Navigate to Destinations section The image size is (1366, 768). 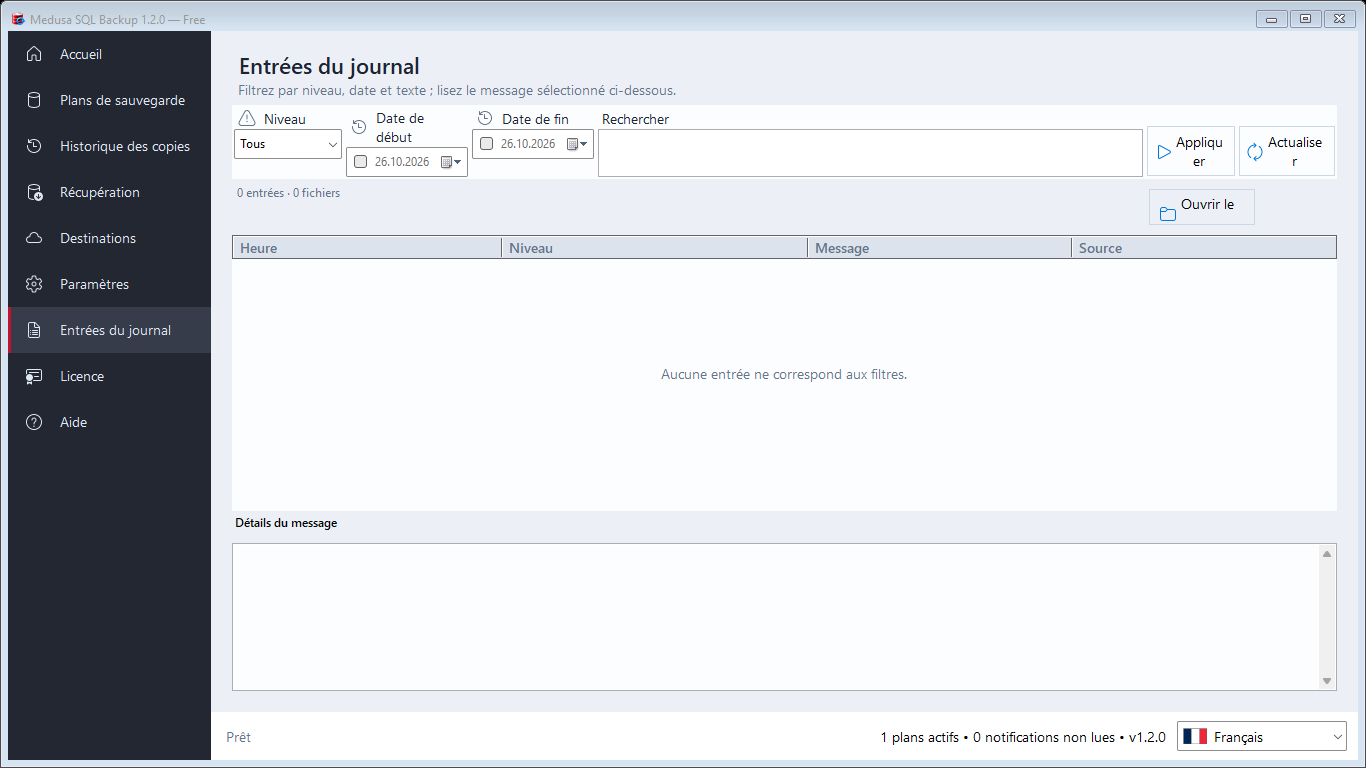pos(110,238)
